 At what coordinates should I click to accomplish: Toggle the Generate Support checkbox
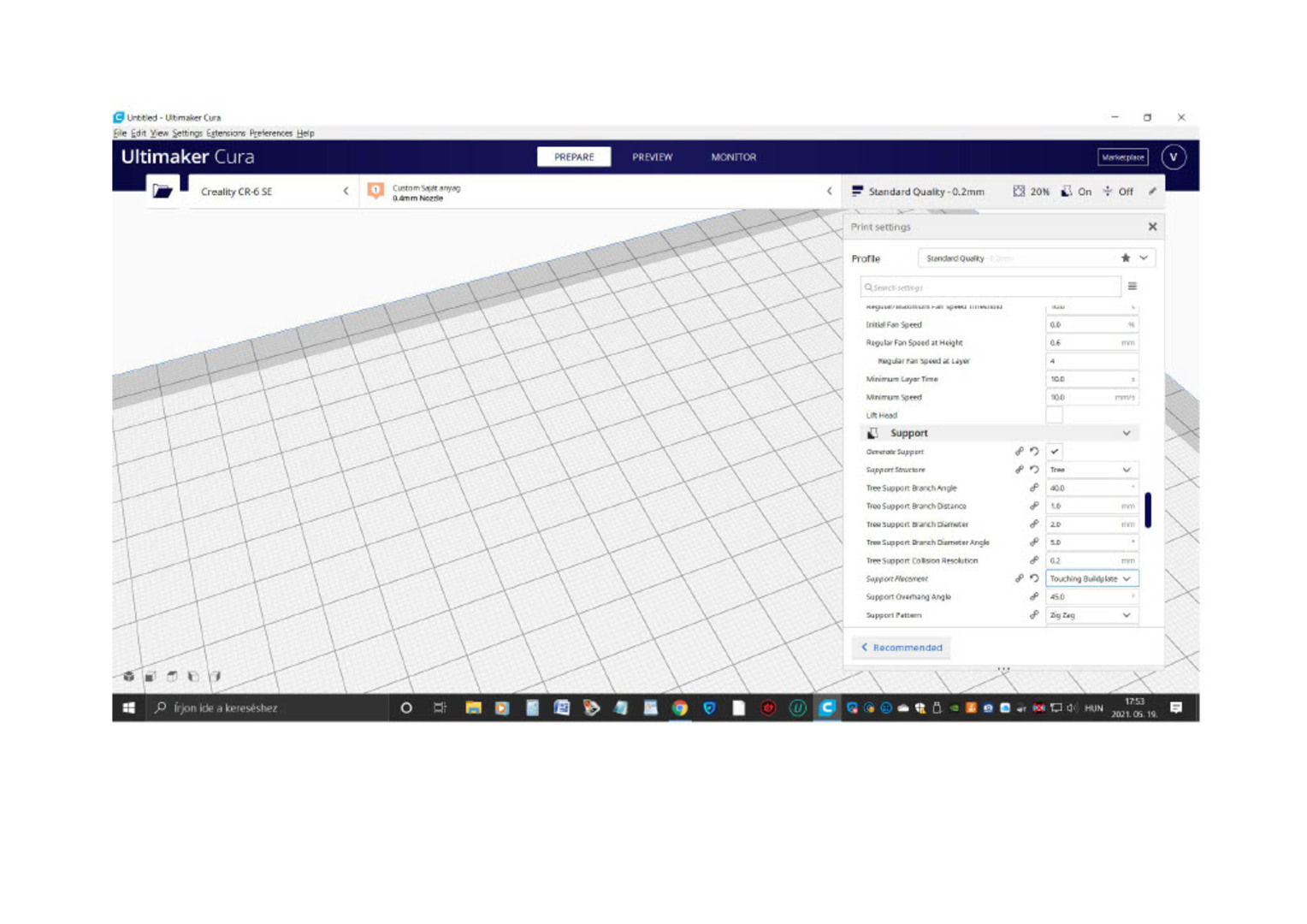[x=1055, y=452]
